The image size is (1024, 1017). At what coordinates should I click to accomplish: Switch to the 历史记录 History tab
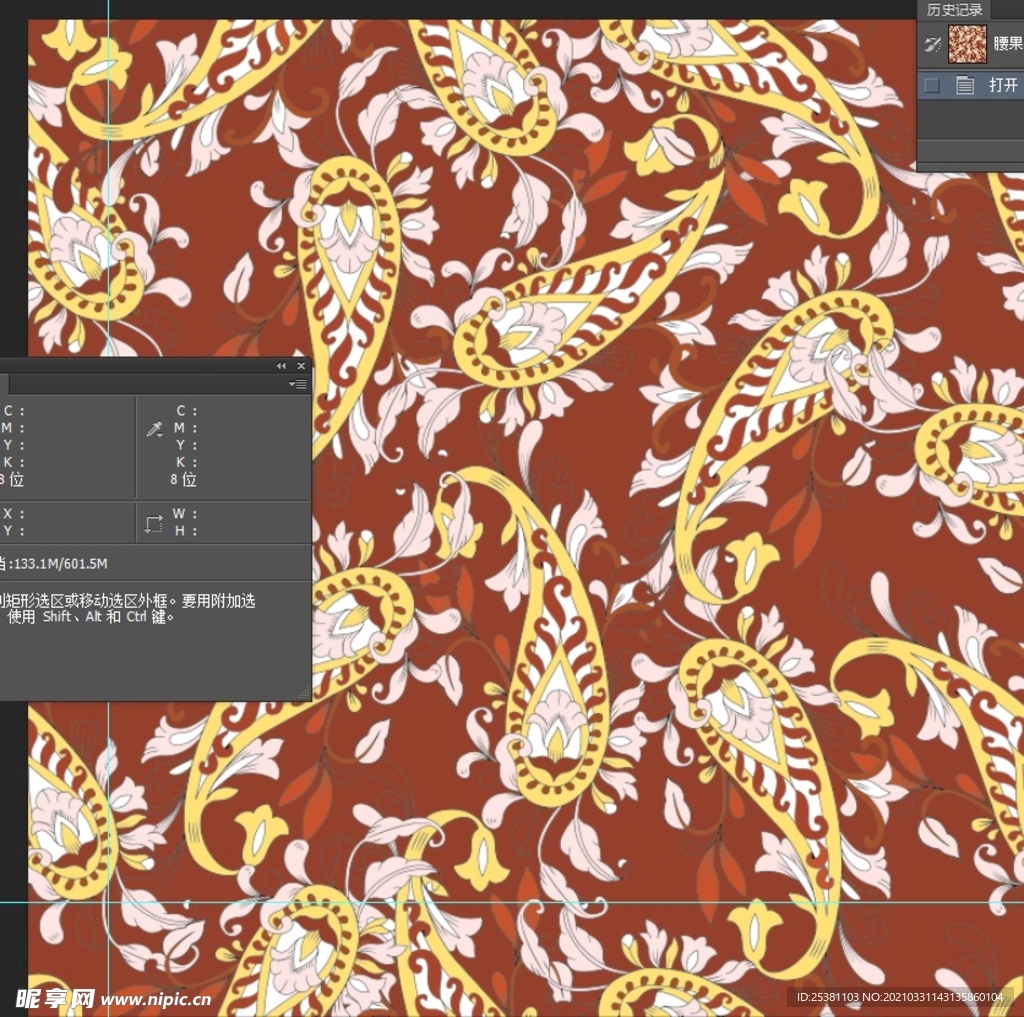954,10
